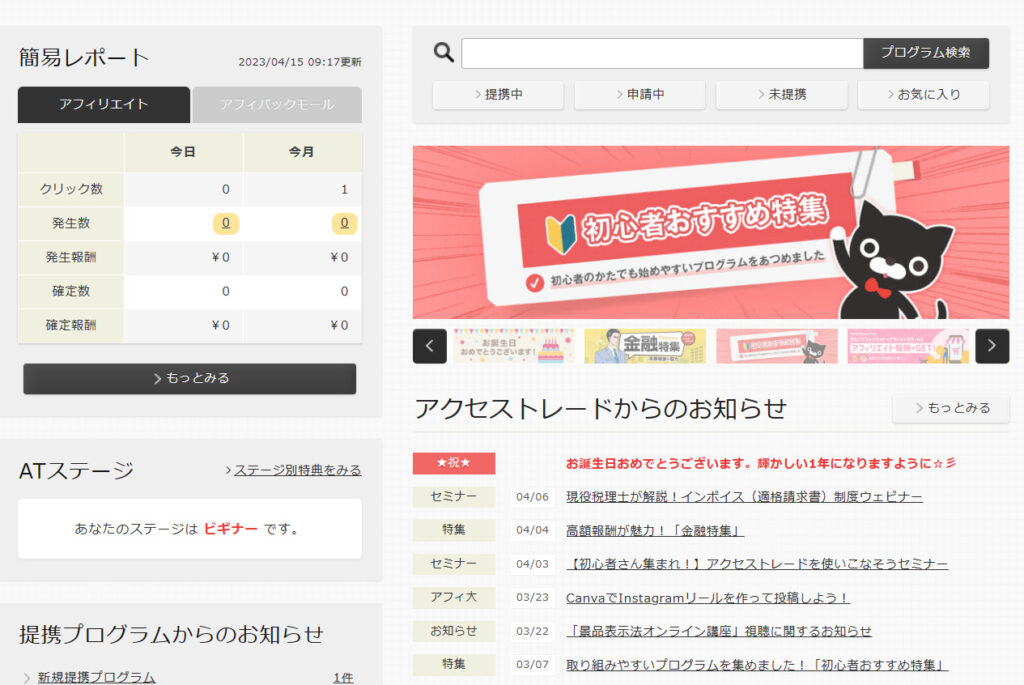Open the インボイス制度ウェビナー news link
Screen dimensions: 1024x685
[x=744, y=497]
